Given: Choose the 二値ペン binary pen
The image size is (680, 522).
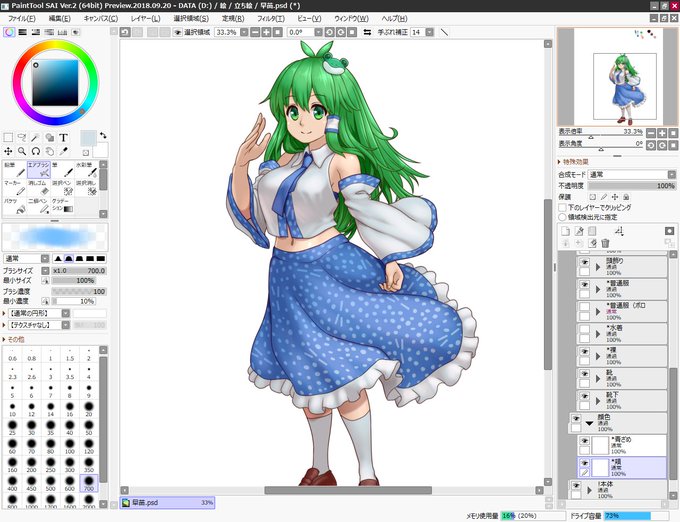Looking at the screenshot, I should pyautogui.click(x=39, y=206).
